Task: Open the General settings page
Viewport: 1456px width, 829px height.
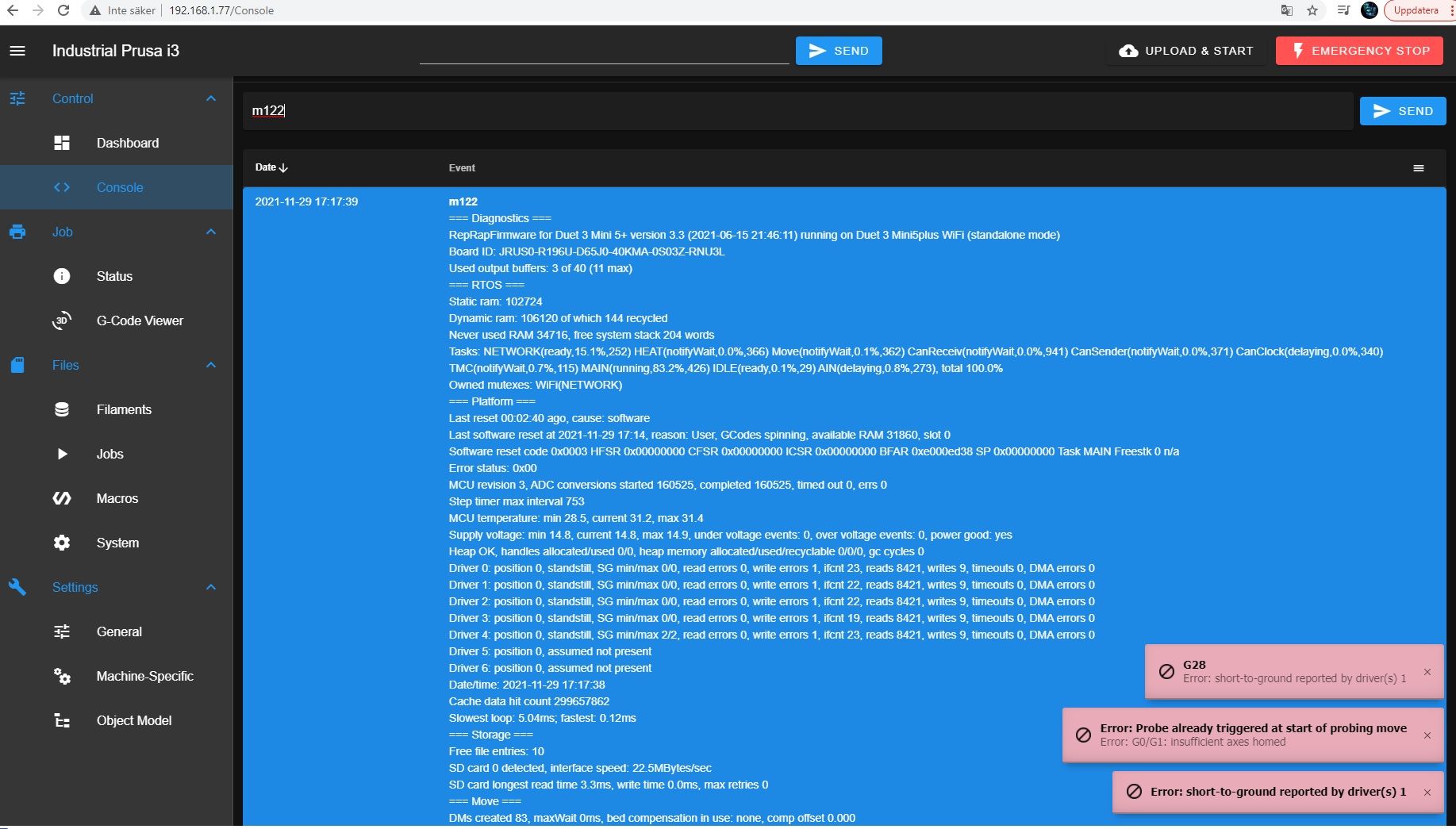Action: point(117,631)
